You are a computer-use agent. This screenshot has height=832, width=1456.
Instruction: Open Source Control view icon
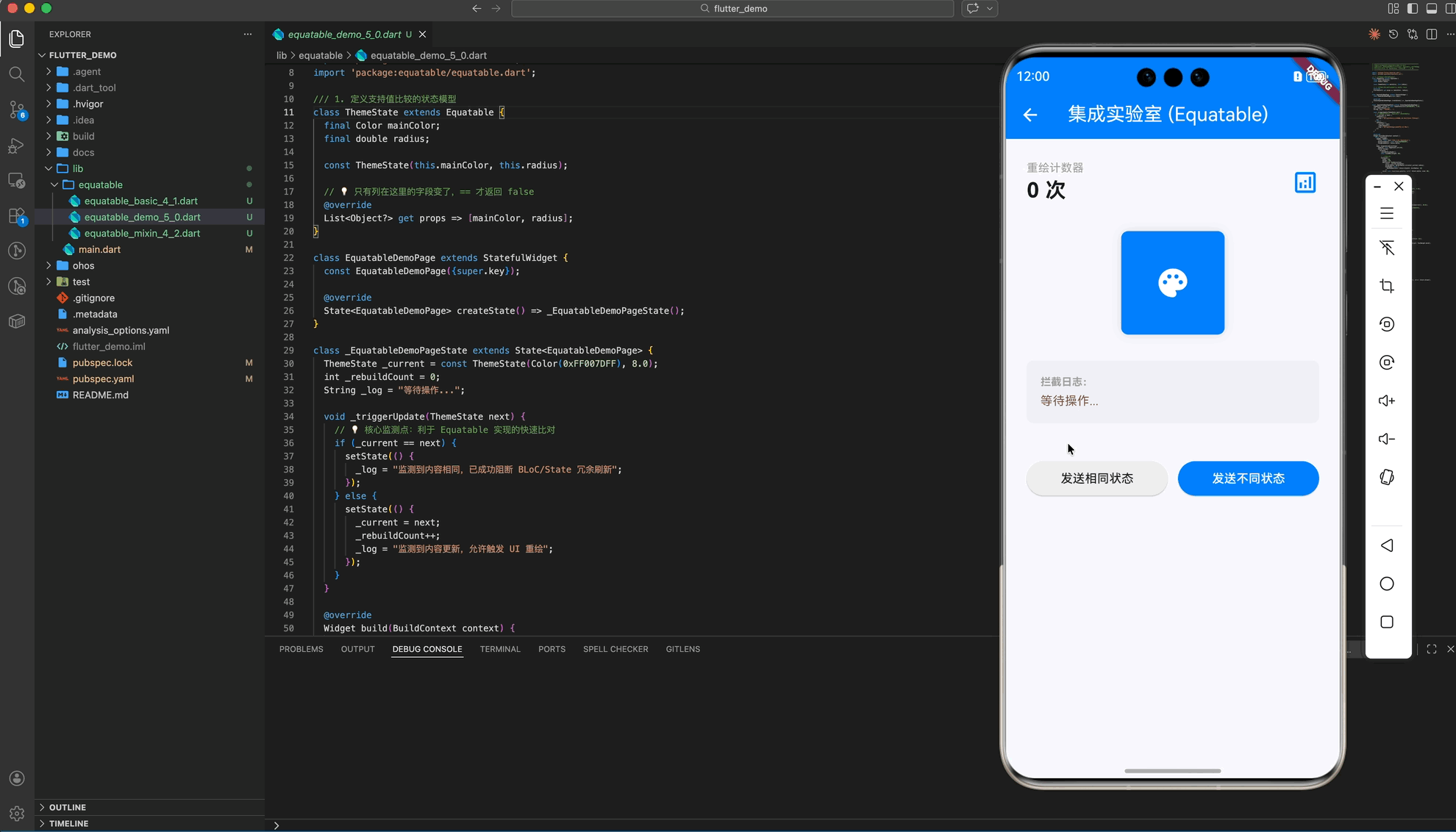pos(16,110)
